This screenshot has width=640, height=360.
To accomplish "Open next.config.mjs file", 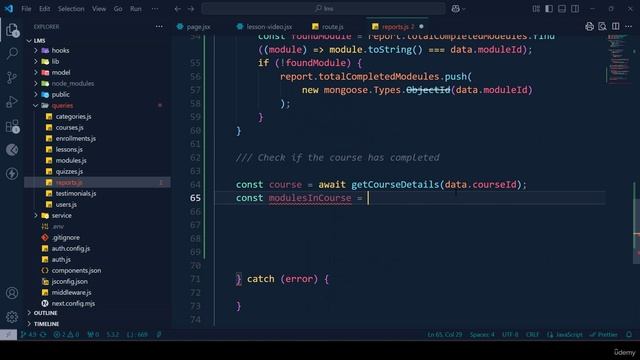I will (x=73, y=304).
